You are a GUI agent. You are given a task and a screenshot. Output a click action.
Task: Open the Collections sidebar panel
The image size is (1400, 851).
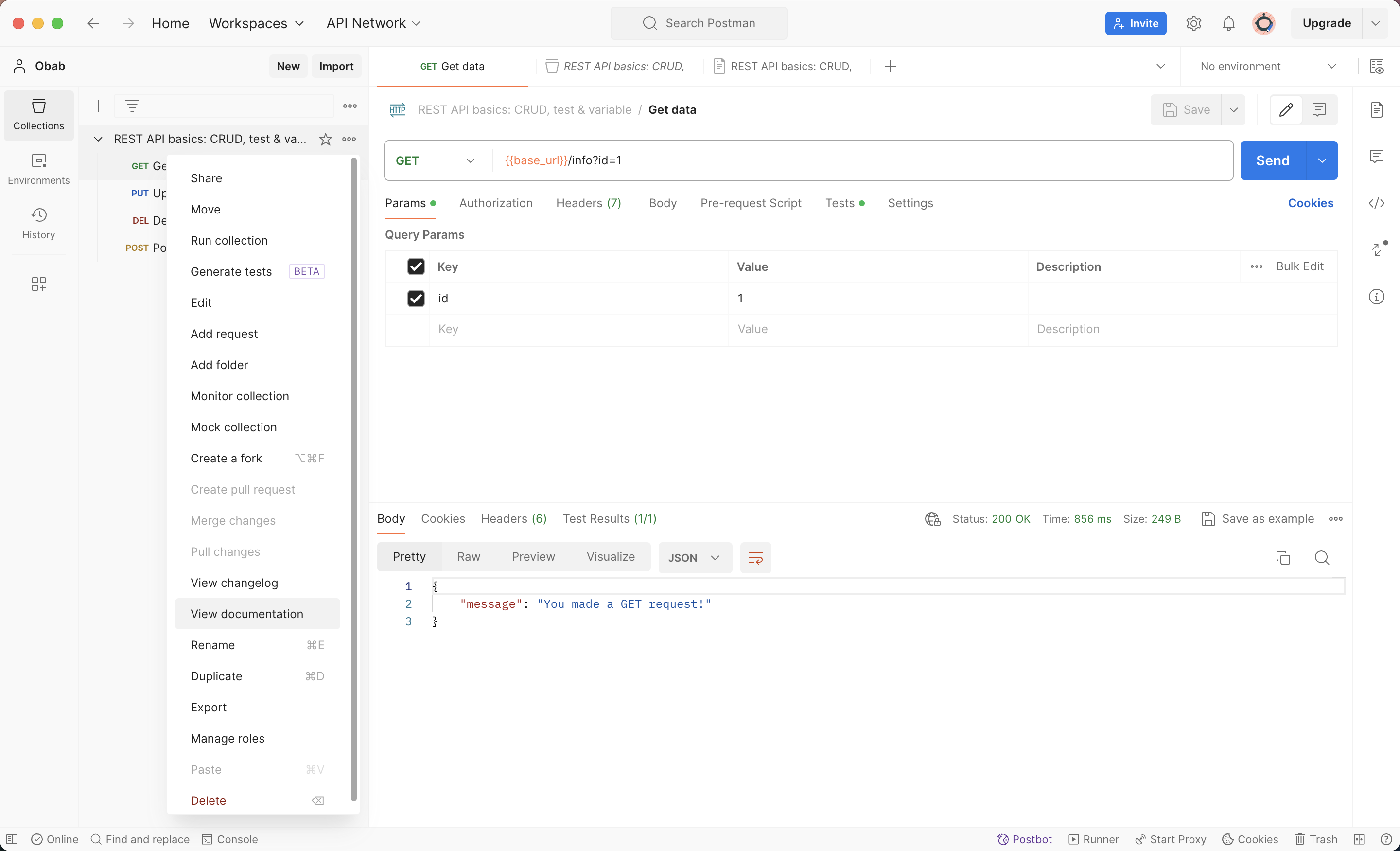click(x=38, y=114)
